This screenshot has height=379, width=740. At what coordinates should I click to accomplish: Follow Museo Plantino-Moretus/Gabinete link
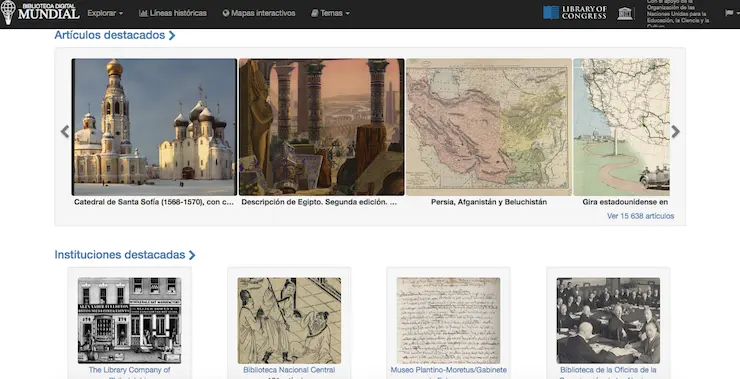pos(449,370)
